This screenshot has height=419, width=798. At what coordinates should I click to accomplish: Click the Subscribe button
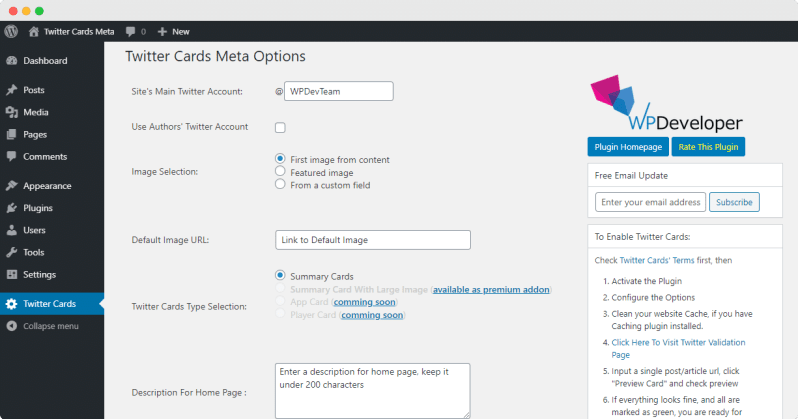click(734, 202)
